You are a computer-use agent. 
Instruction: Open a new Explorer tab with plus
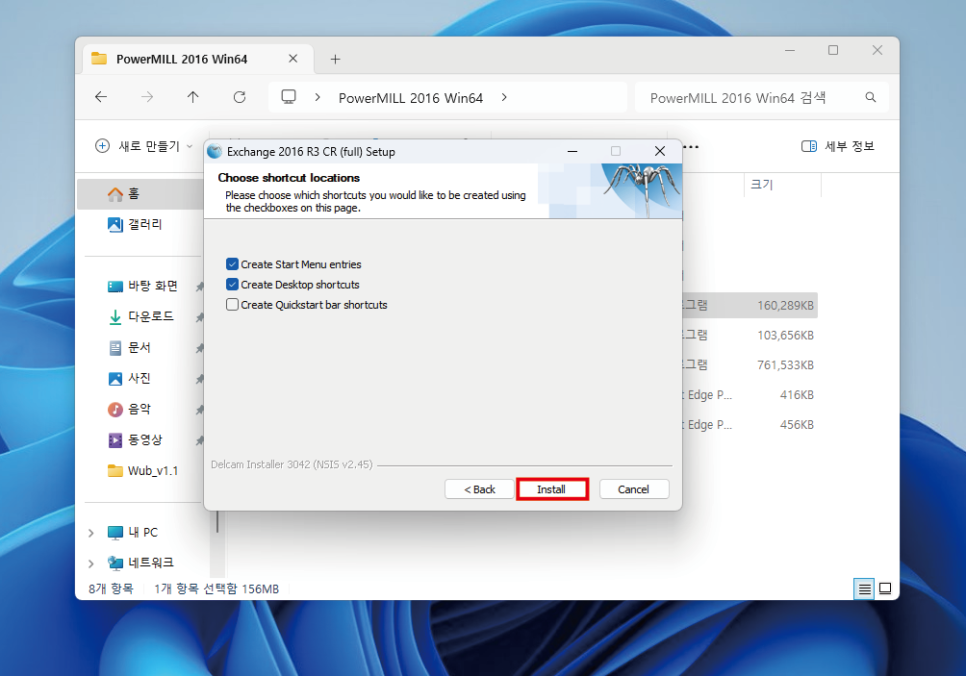click(x=335, y=59)
